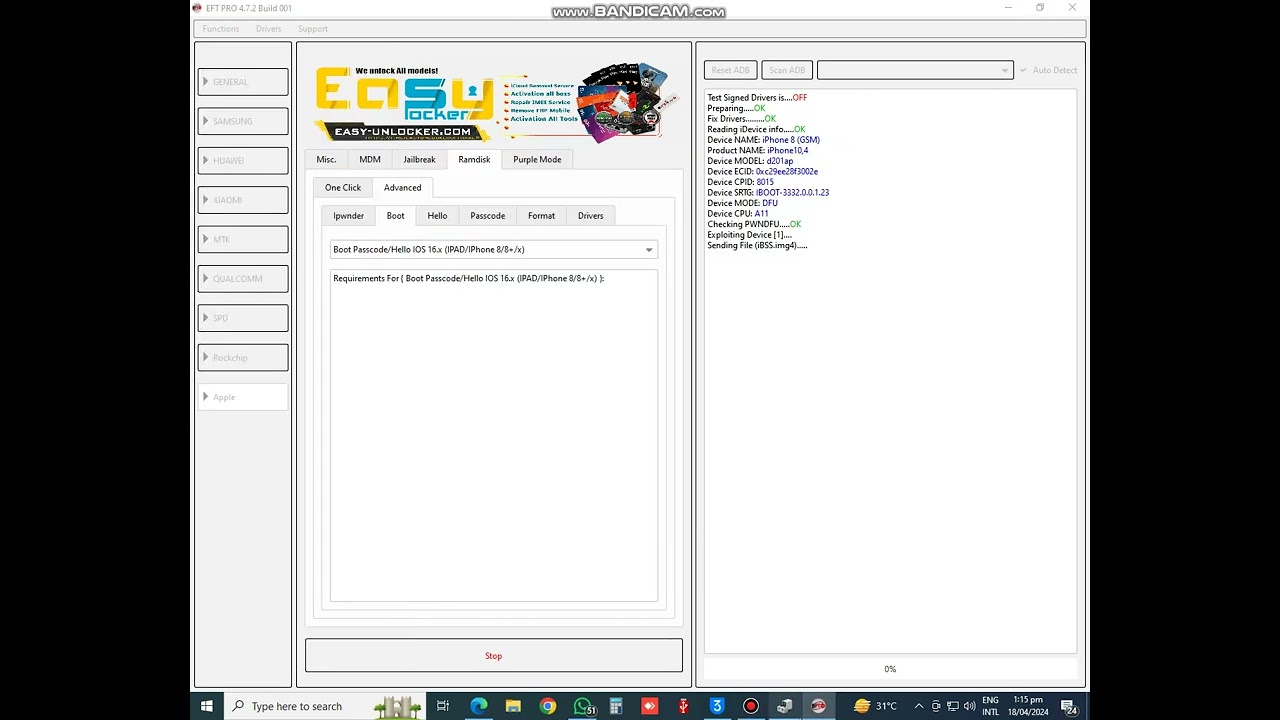Expand the XIAOMI sidebar section
Viewport: 1280px width, 720px height.
(x=243, y=200)
